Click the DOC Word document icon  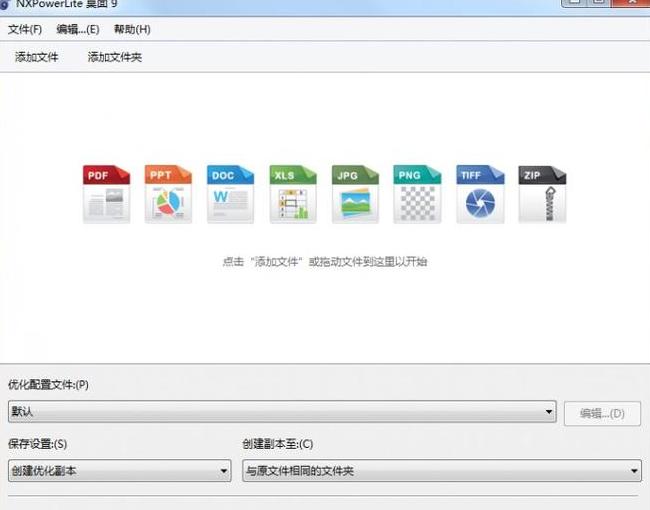click(230, 194)
